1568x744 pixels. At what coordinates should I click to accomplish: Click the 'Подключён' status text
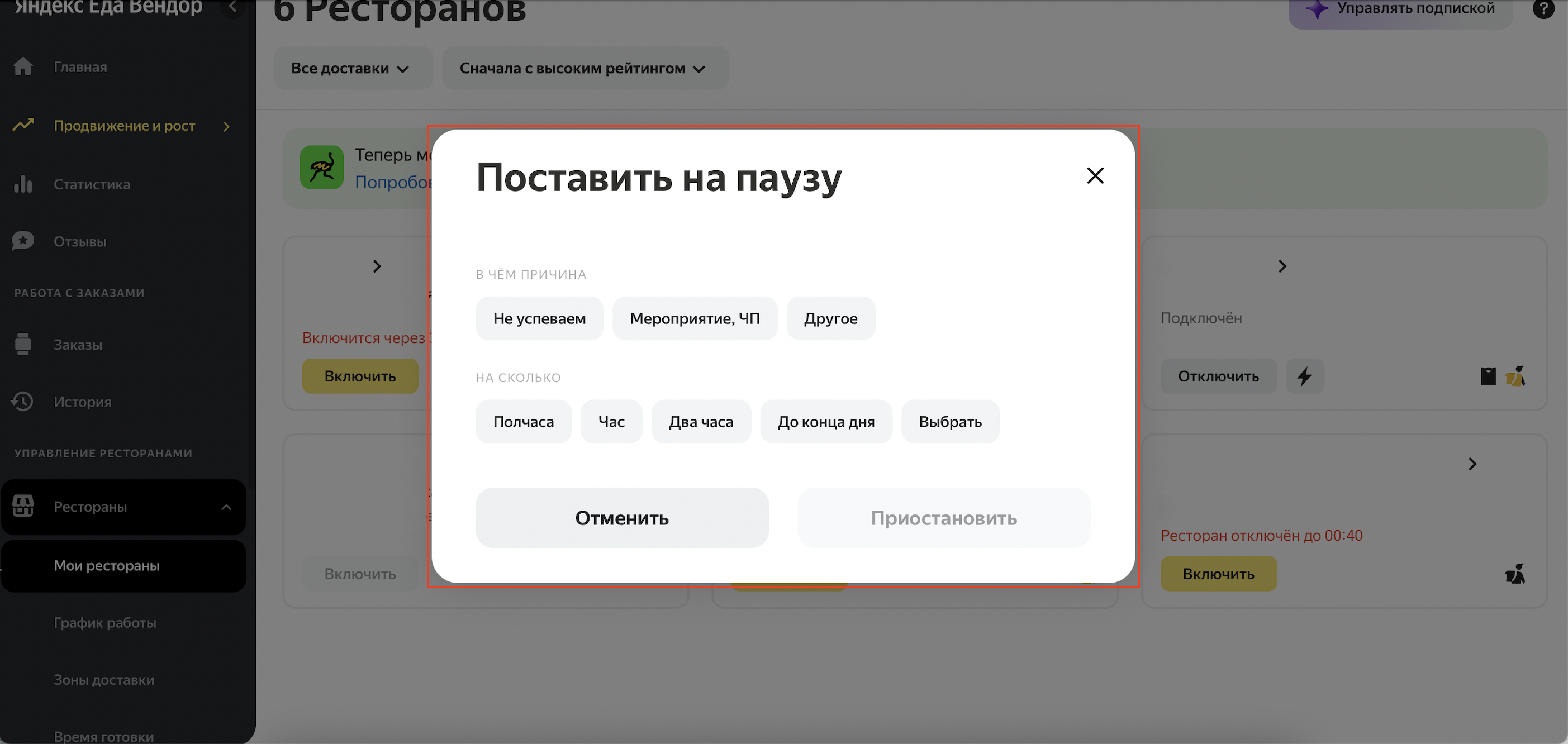[x=1201, y=318]
